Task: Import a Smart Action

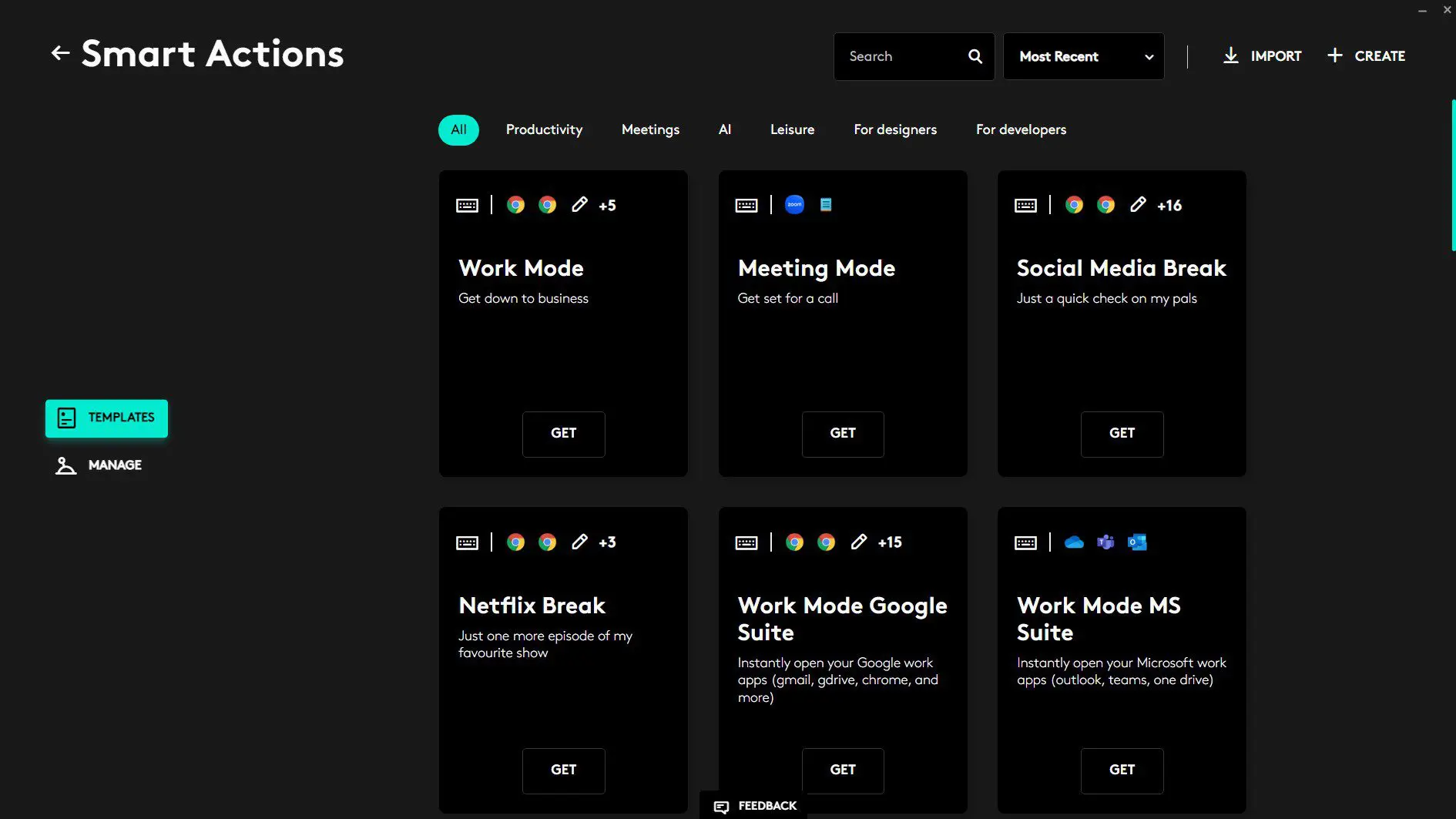Action: 1262,56
